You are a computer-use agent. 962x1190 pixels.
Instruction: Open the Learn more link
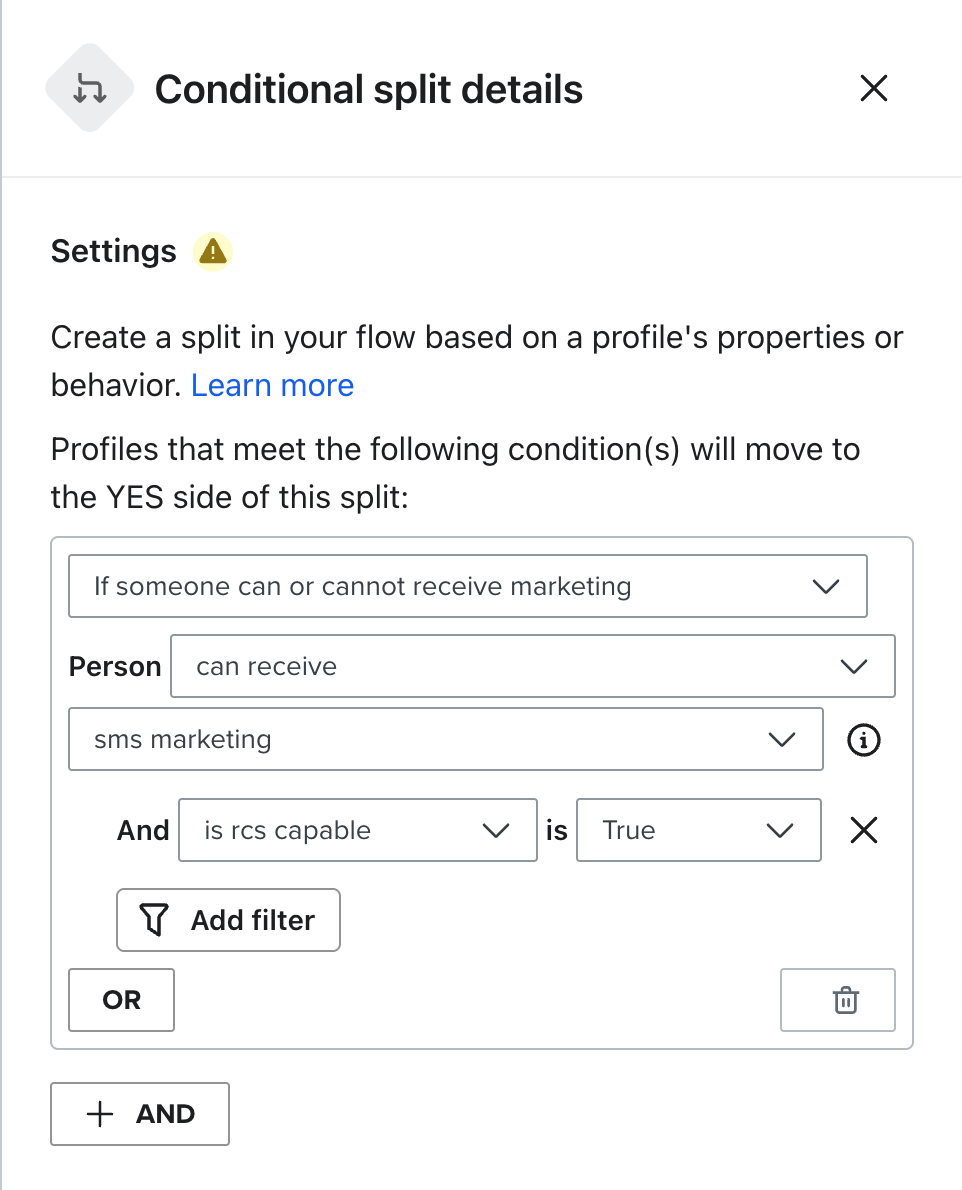pos(272,386)
